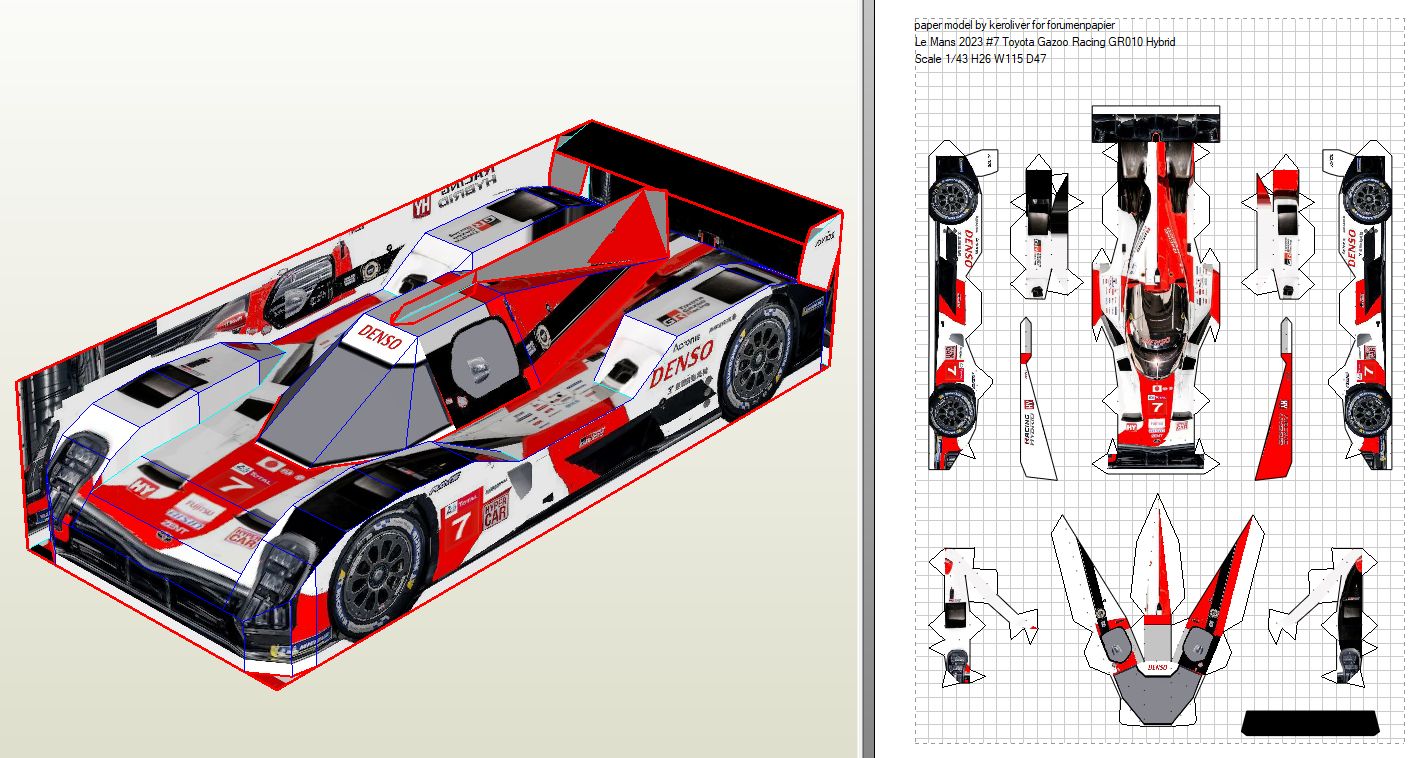1420x758 pixels.
Task: Select the top-view car body part in the pattern
Action: click(1157, 290)
